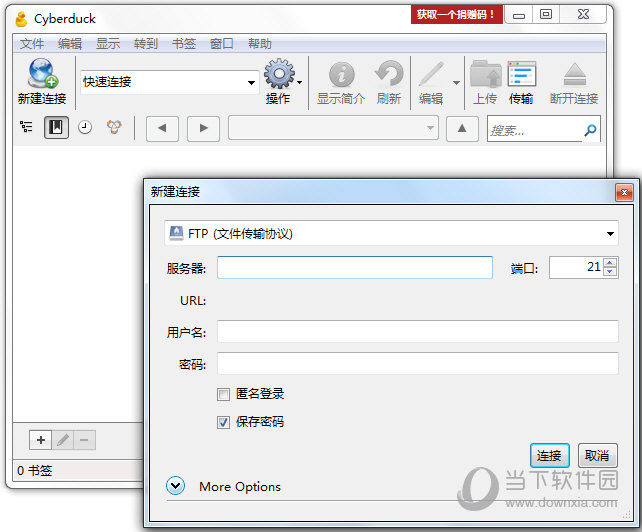
Task: Open the 文件 menu
Action: 32,44
